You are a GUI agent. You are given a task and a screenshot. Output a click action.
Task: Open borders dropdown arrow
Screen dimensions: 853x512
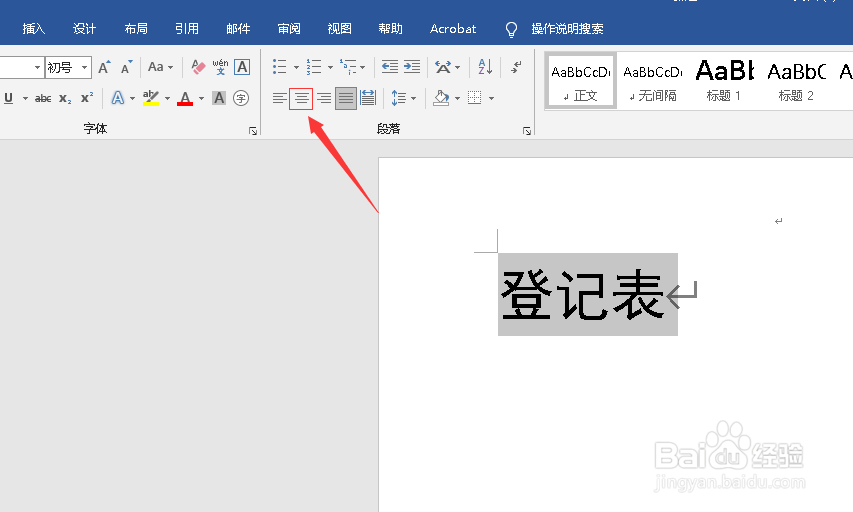click(x=491, y=98)
